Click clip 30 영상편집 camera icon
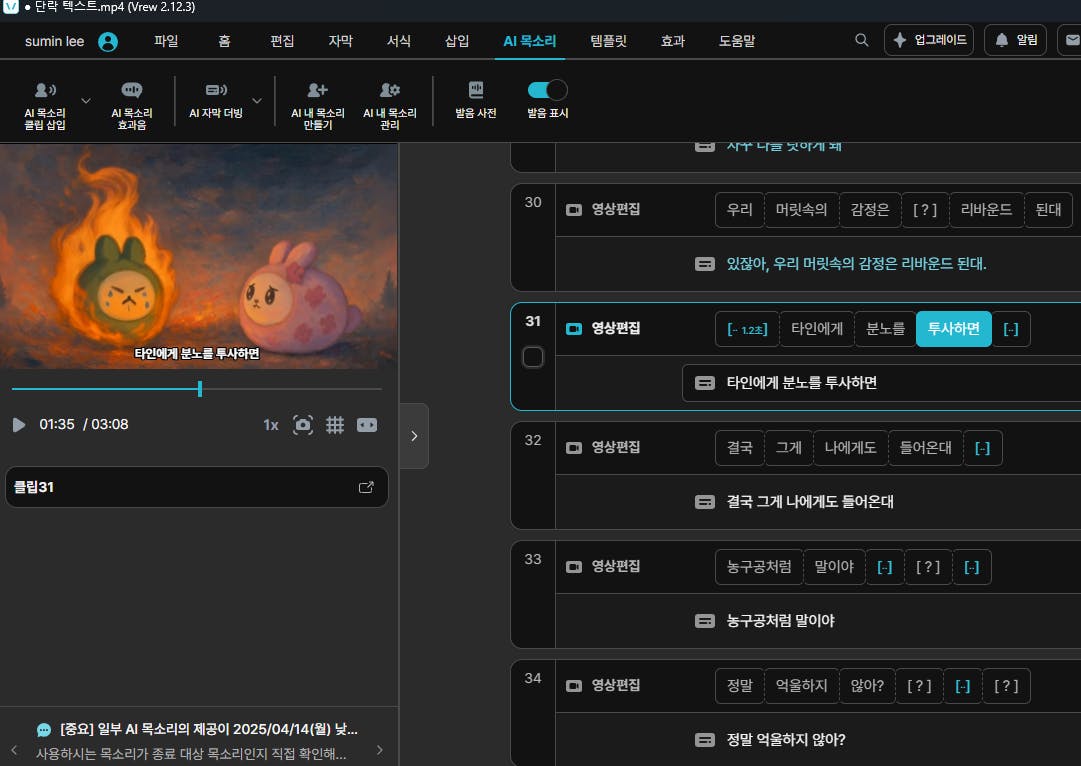This screenshot has height=766, width=1081. coord(574,210)
